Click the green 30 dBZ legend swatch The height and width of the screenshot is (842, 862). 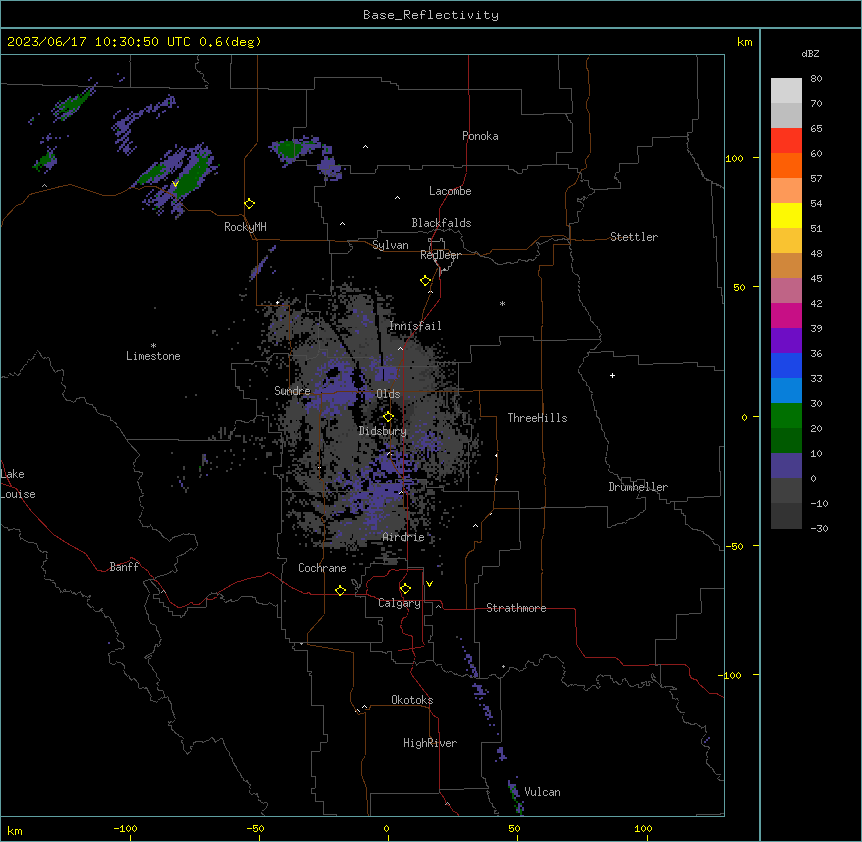(786, 416)
